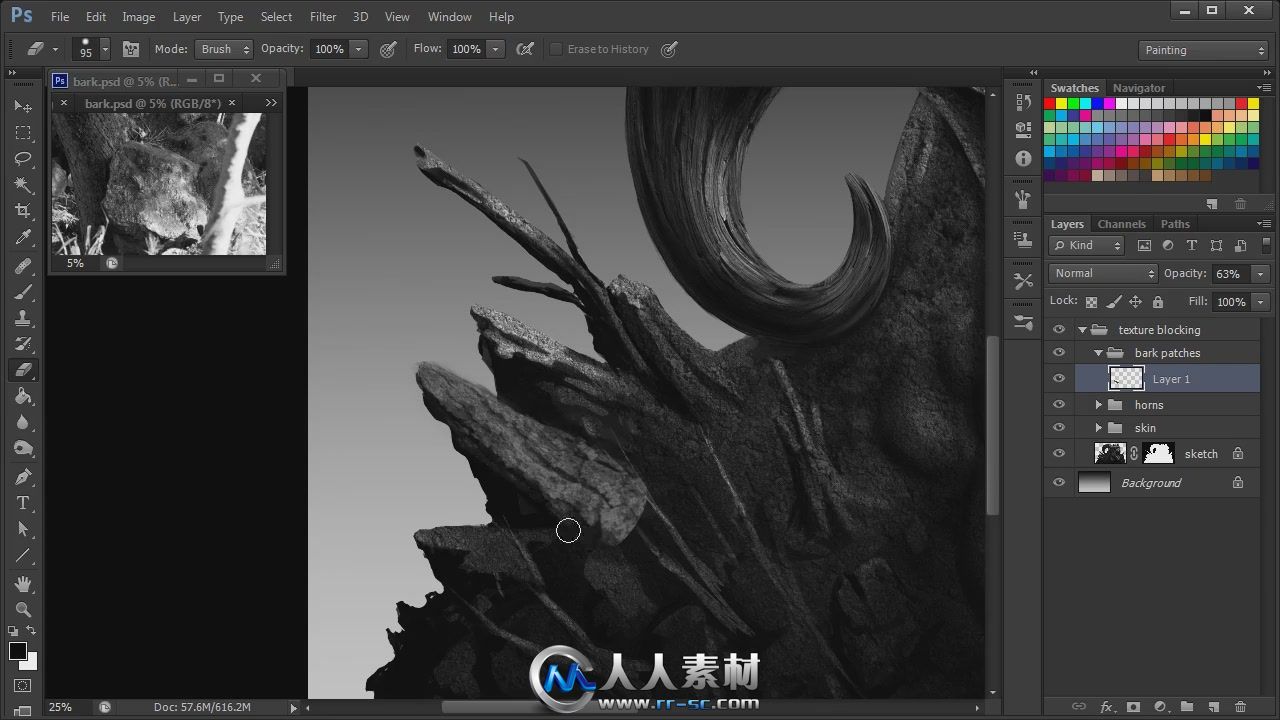Screen dimensions: 1280x720
Task: Open the Image menu
Action: [x=138, y=17]
